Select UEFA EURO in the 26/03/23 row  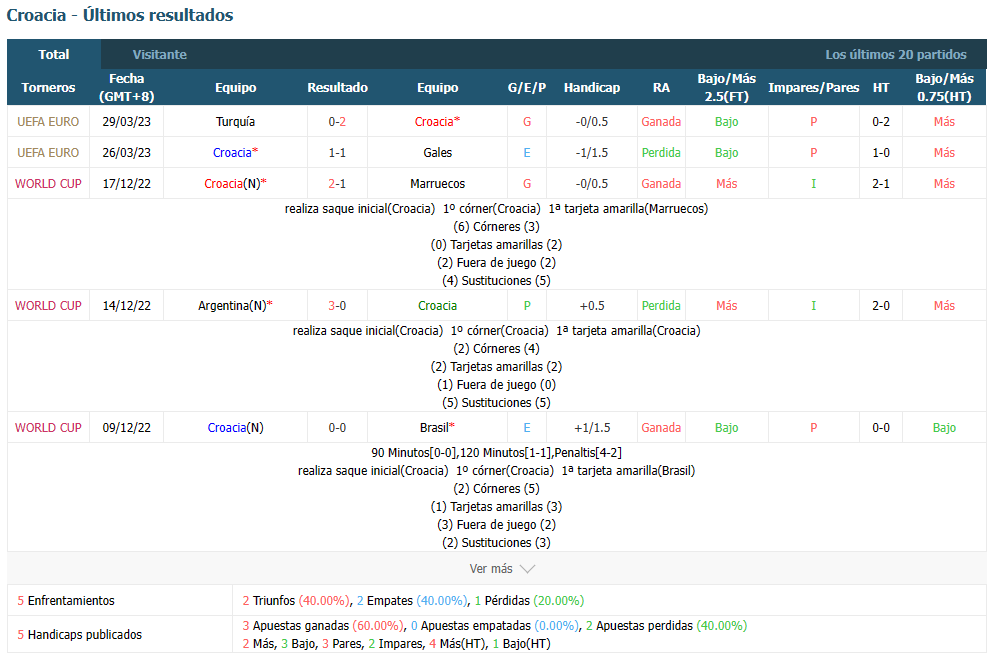(48, 153)
